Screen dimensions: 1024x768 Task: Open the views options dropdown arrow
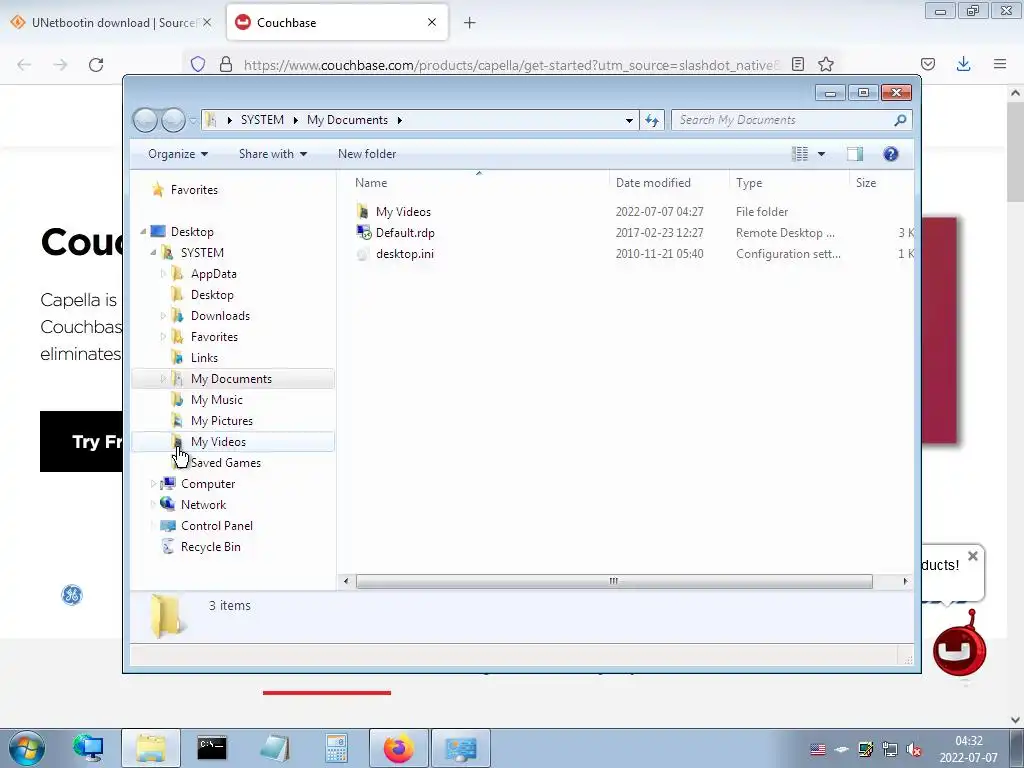tap(822, 154)
